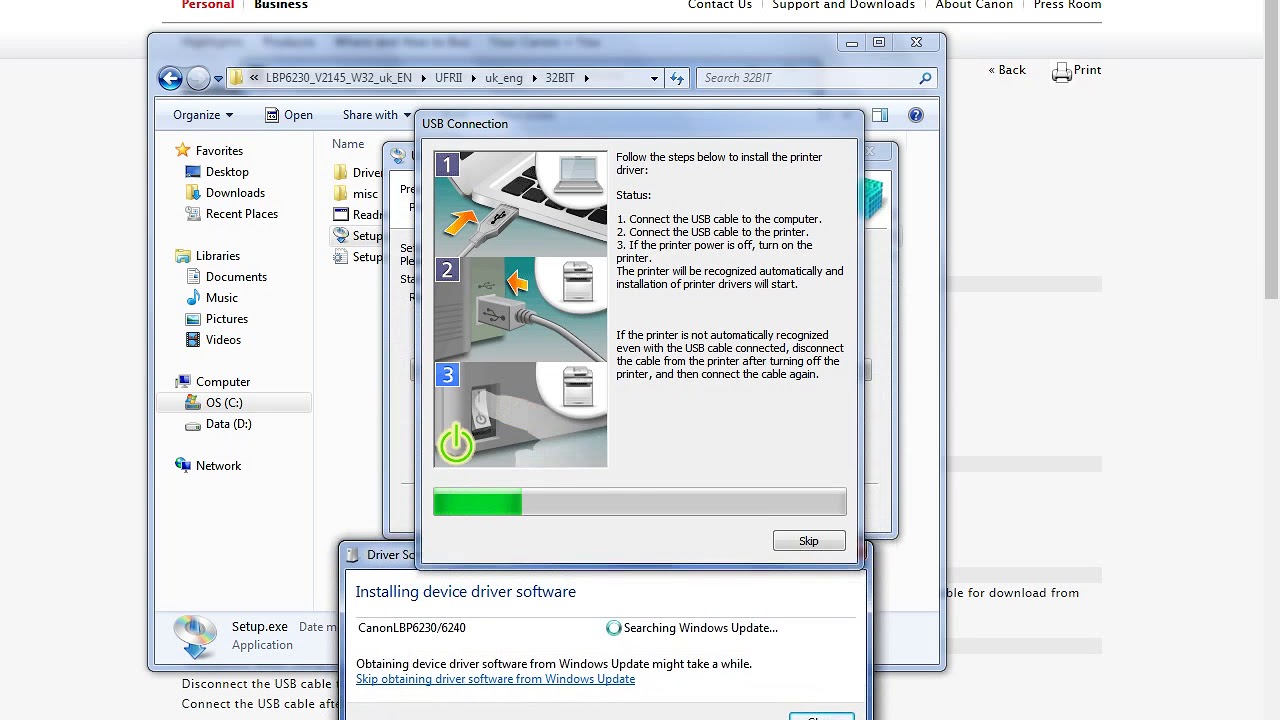Open the Organize menu in Explorer
The width and height of the screenshot is (1280, 720).
[203, 115]
